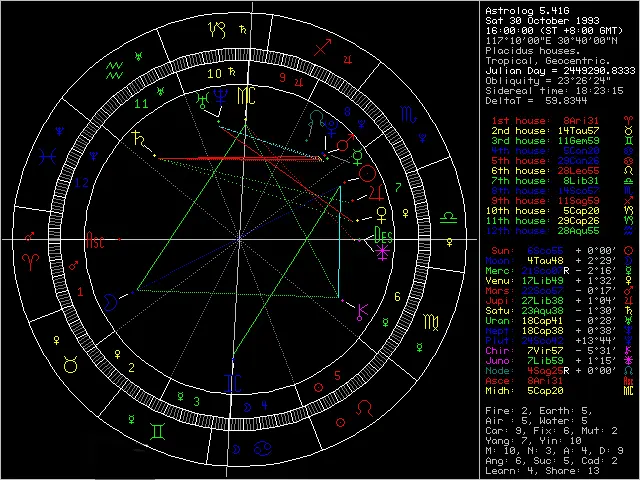Select the Obliquity line '23°26'24"'

coord(548,81)
